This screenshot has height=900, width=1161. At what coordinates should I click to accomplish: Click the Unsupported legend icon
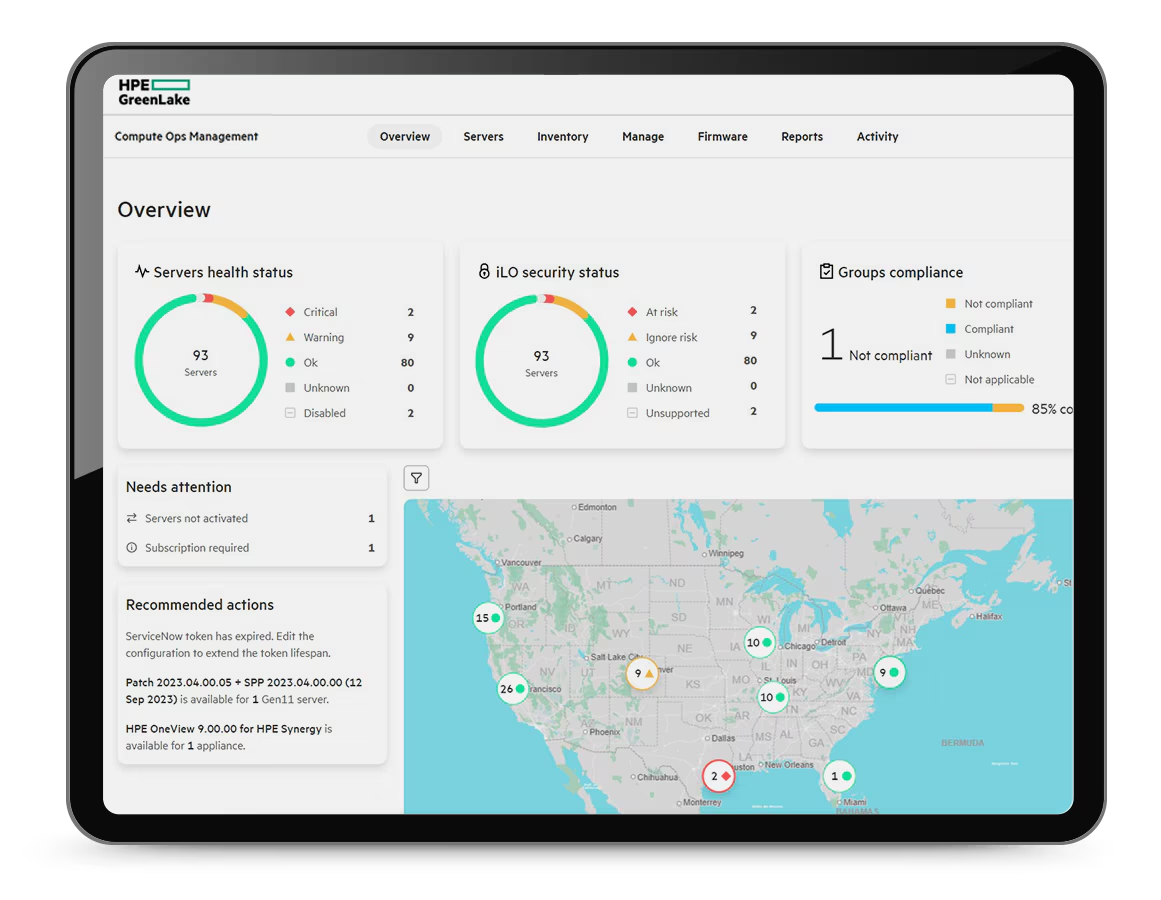[x=632, y=412]
